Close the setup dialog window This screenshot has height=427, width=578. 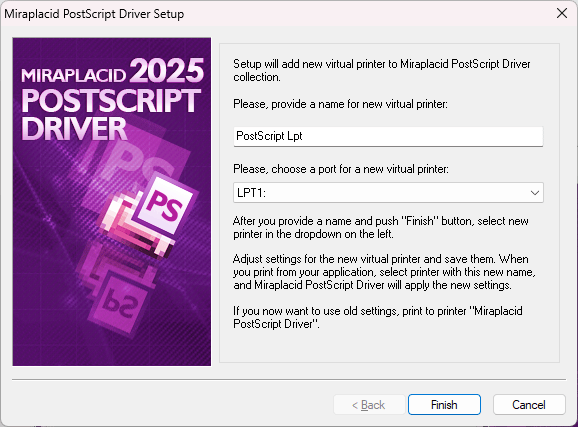click(x=562, y=14)
